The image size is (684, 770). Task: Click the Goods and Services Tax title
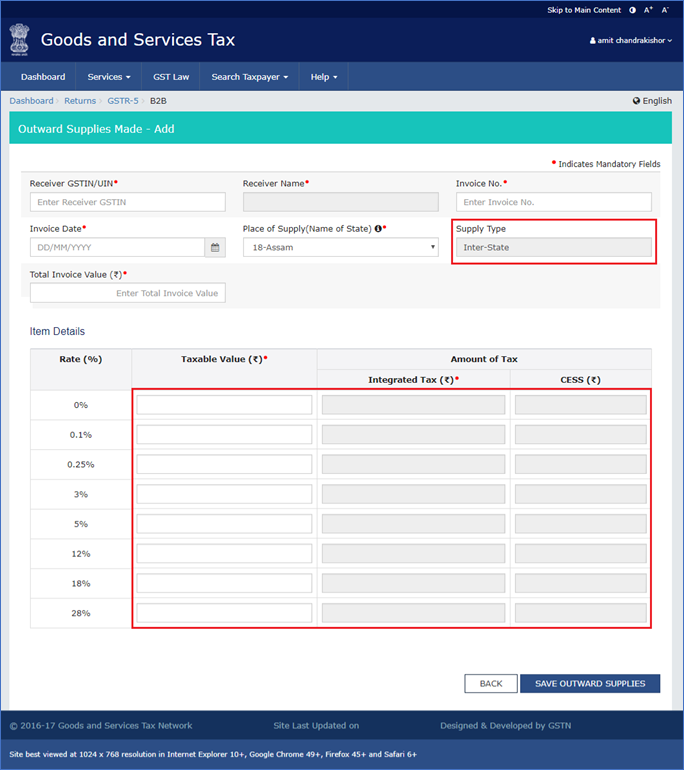[137, 40]
